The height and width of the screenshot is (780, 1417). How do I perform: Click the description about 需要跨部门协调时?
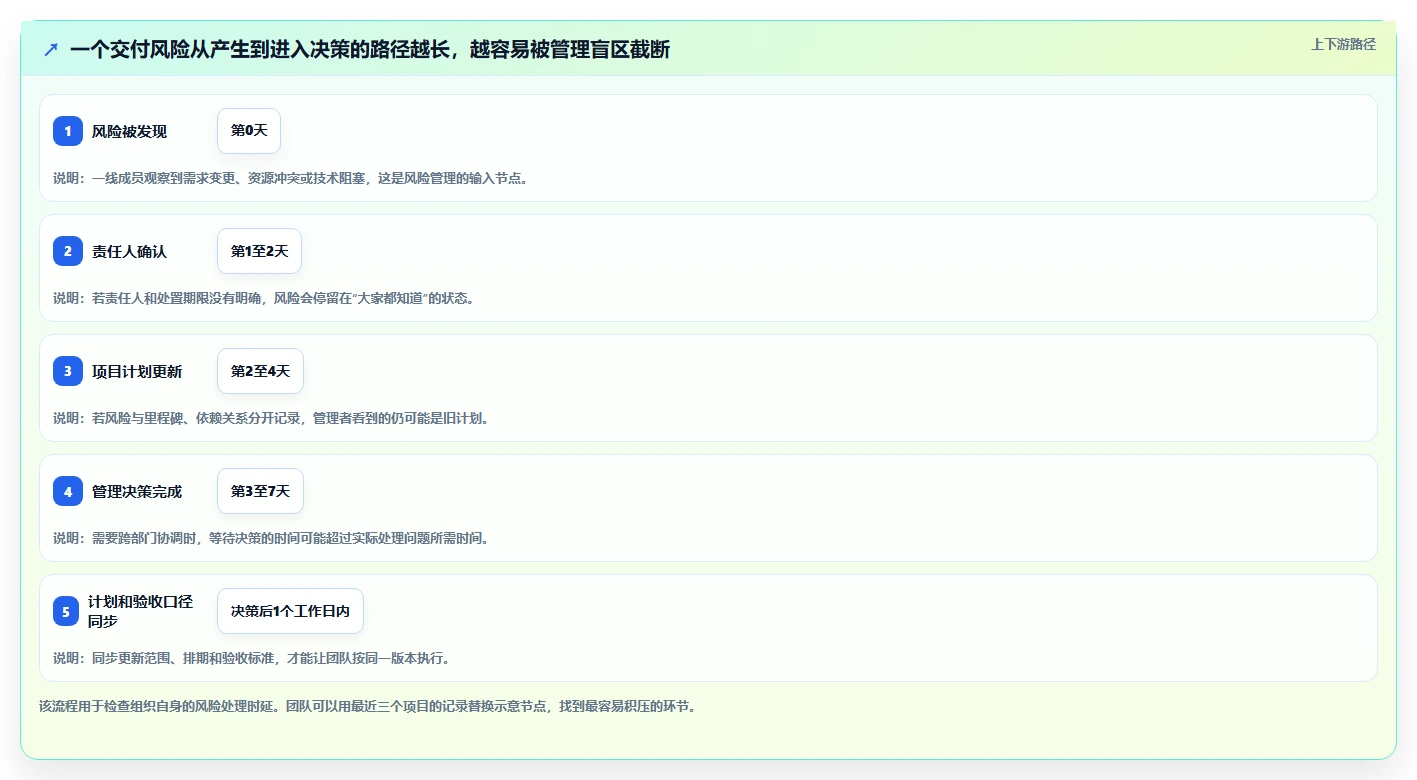[271, 538]
